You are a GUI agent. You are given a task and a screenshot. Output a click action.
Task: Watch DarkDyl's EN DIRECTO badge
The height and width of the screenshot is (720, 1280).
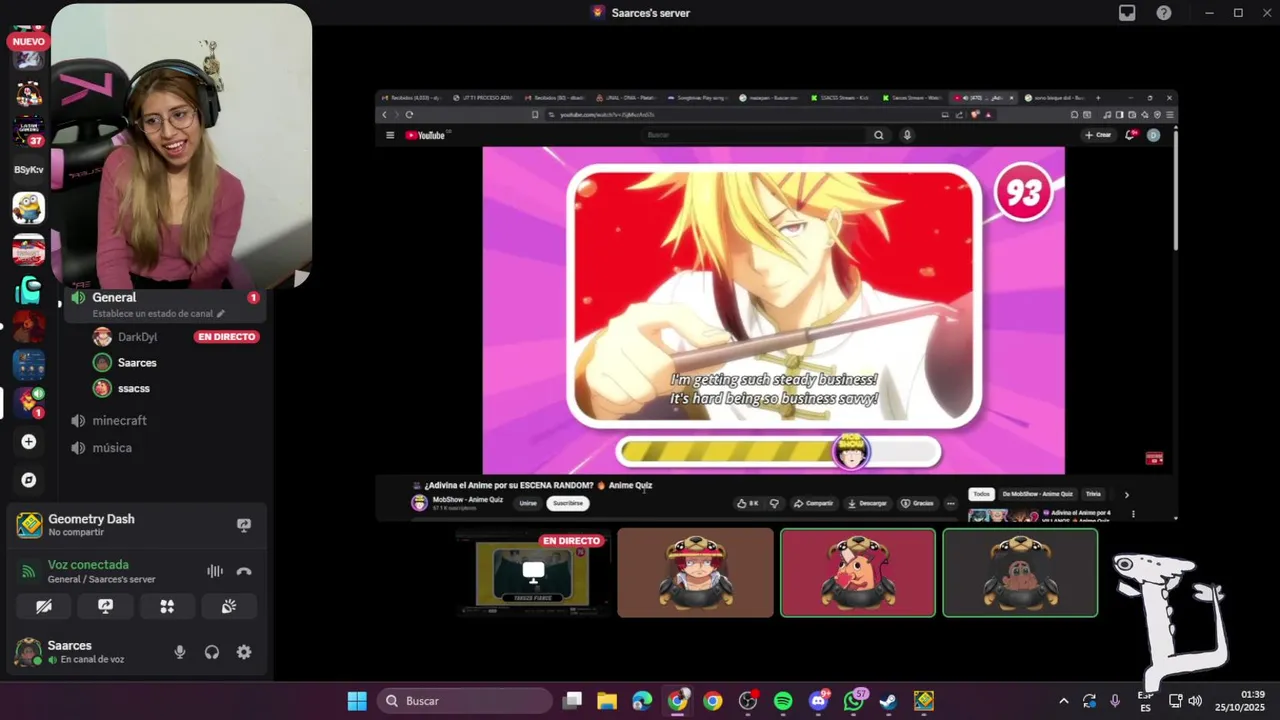[x=227, y=337]
